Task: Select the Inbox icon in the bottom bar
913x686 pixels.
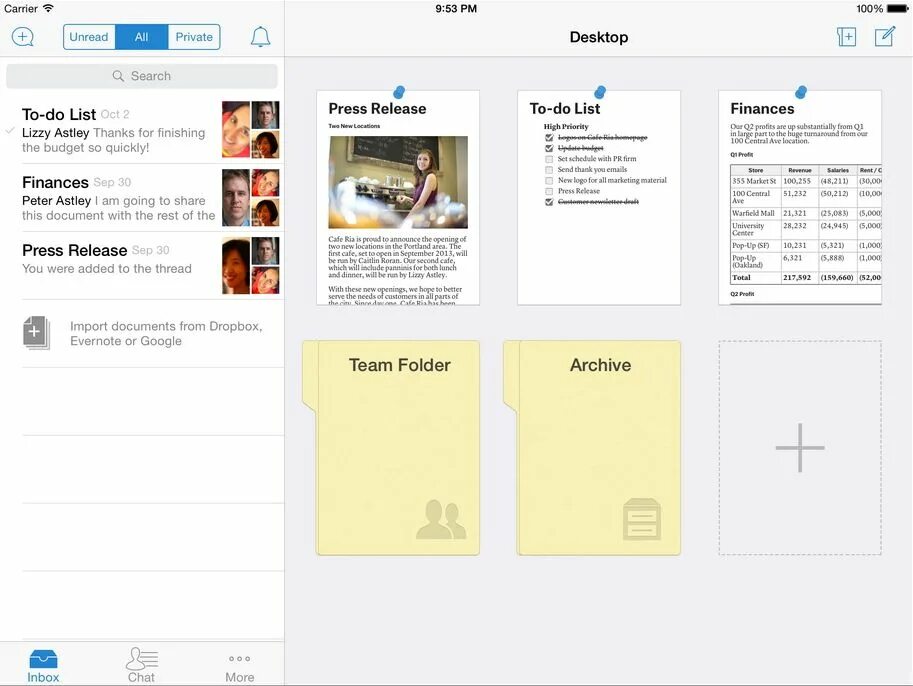Action: pyautogui.click(x=42, y=661)
